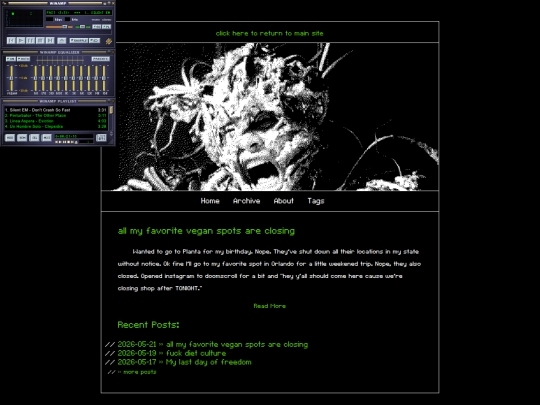Viewport: 540px width, 405px height.
Task: Click the playlist mini stop control
Action: pos(68,142)
